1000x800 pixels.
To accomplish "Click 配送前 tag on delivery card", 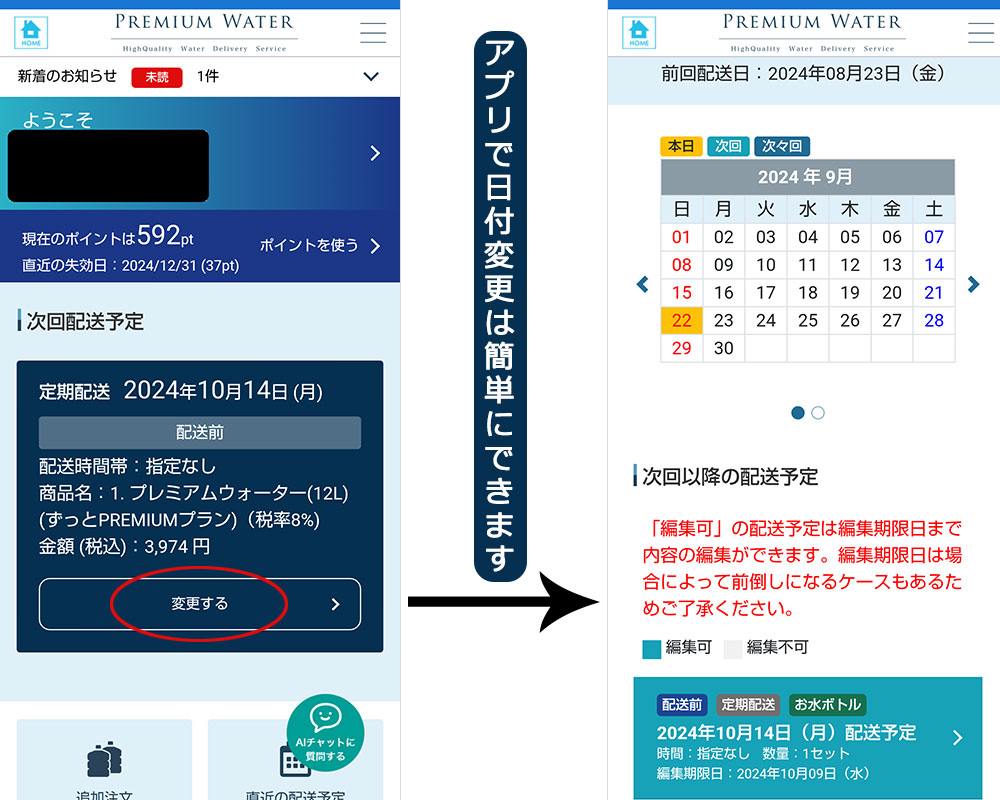I will [x=682, y=704].
